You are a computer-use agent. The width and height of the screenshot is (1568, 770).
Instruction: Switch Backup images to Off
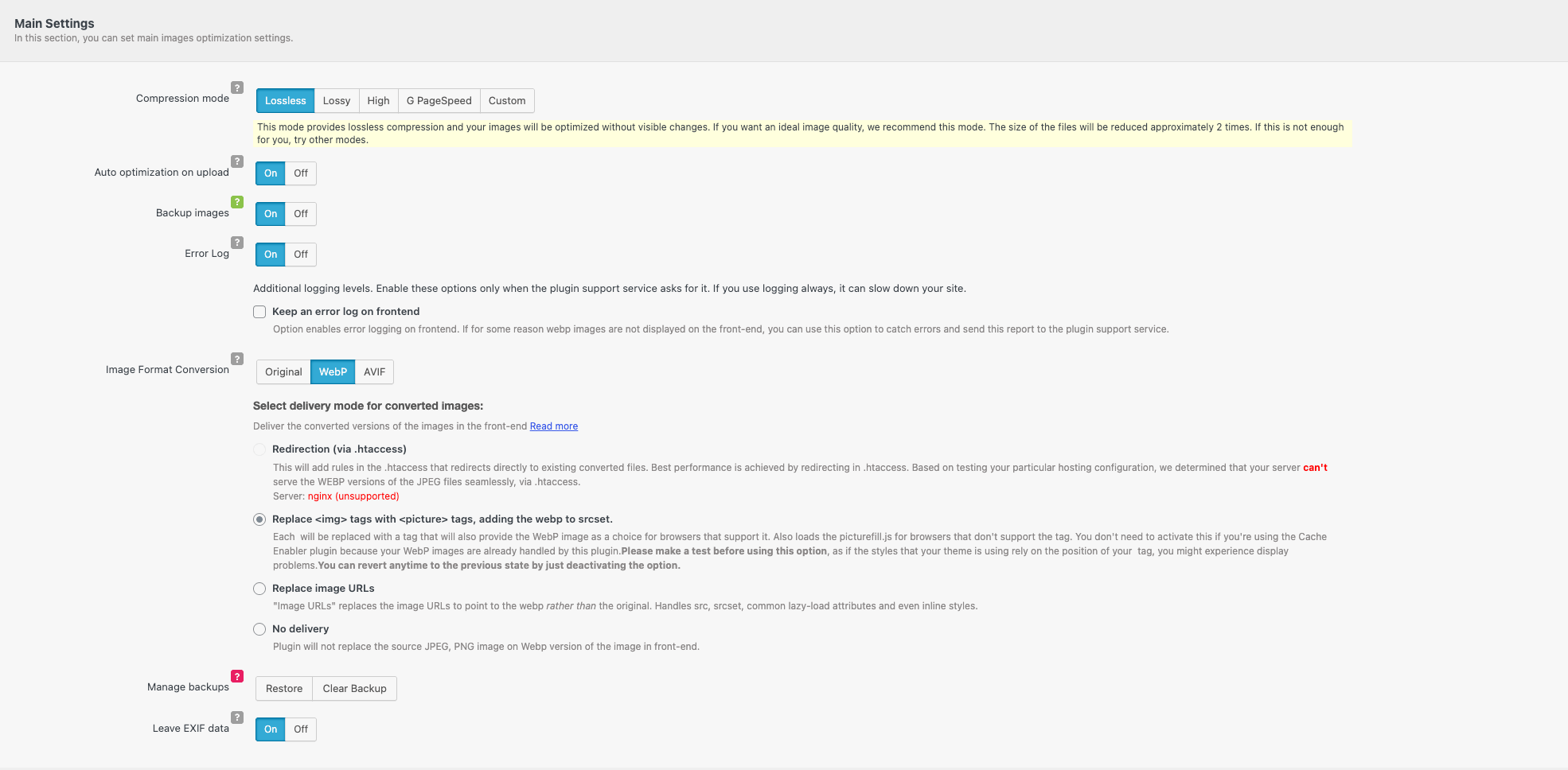(301, 214)
